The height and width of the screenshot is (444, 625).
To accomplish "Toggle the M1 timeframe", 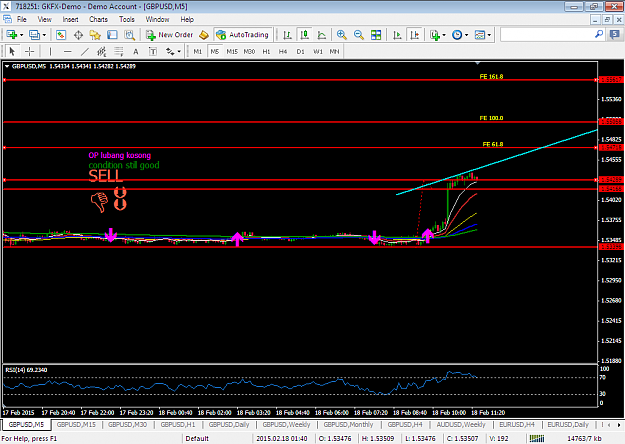I will (198, 51).
